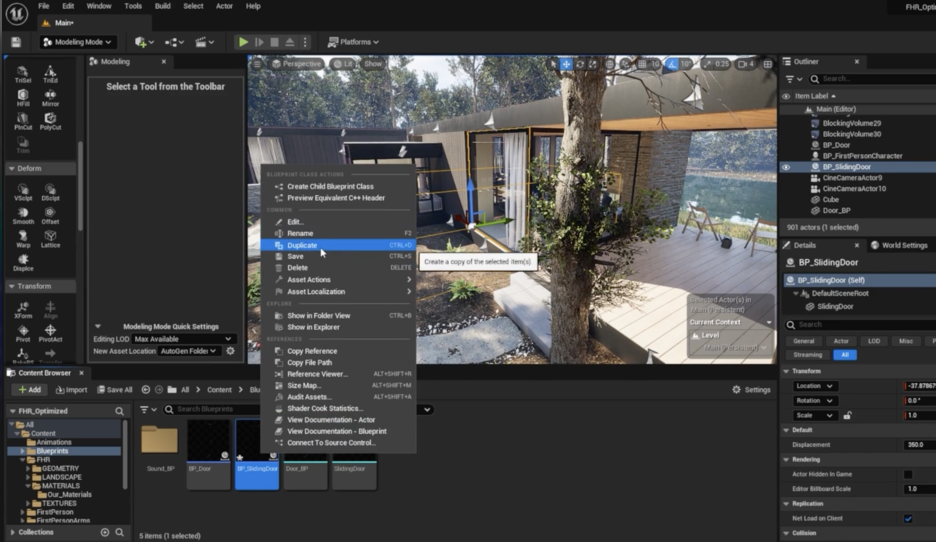Open the Location type dropdown in Details
Viewport: 936px width, 542px height.
[x=814, y=386]
